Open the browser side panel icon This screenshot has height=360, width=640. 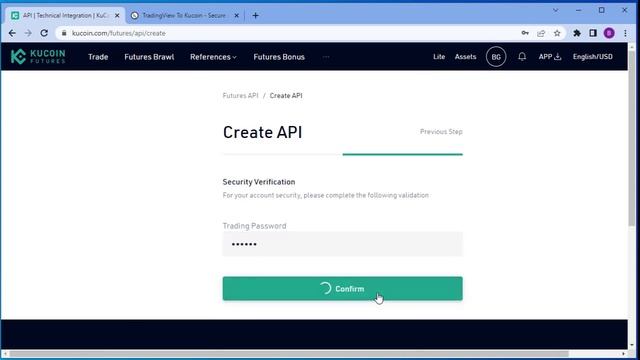[593, 33]
